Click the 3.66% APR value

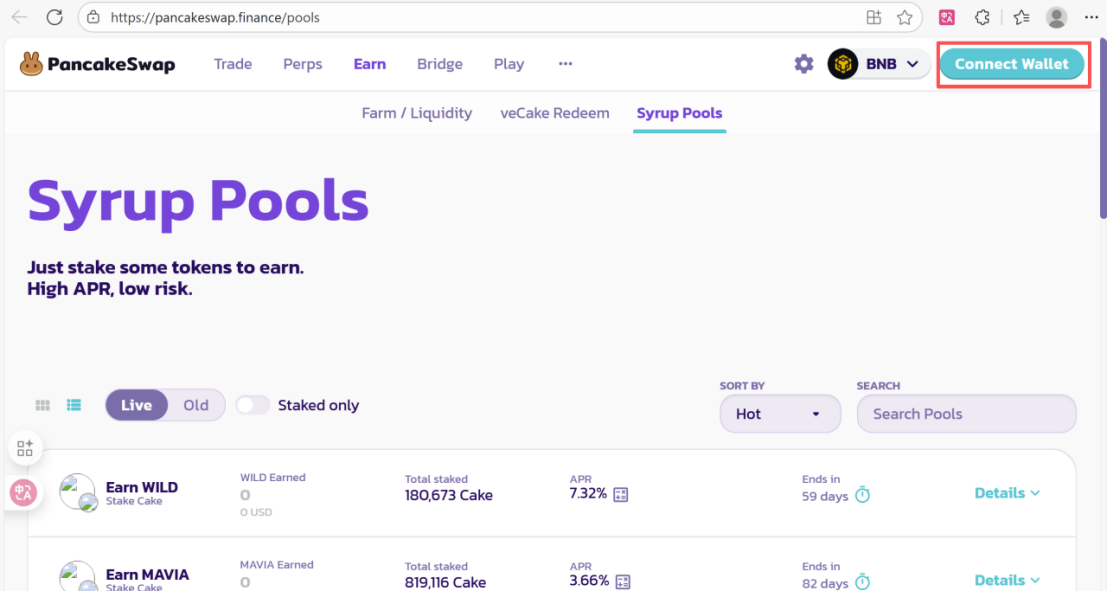coord(589,580)
